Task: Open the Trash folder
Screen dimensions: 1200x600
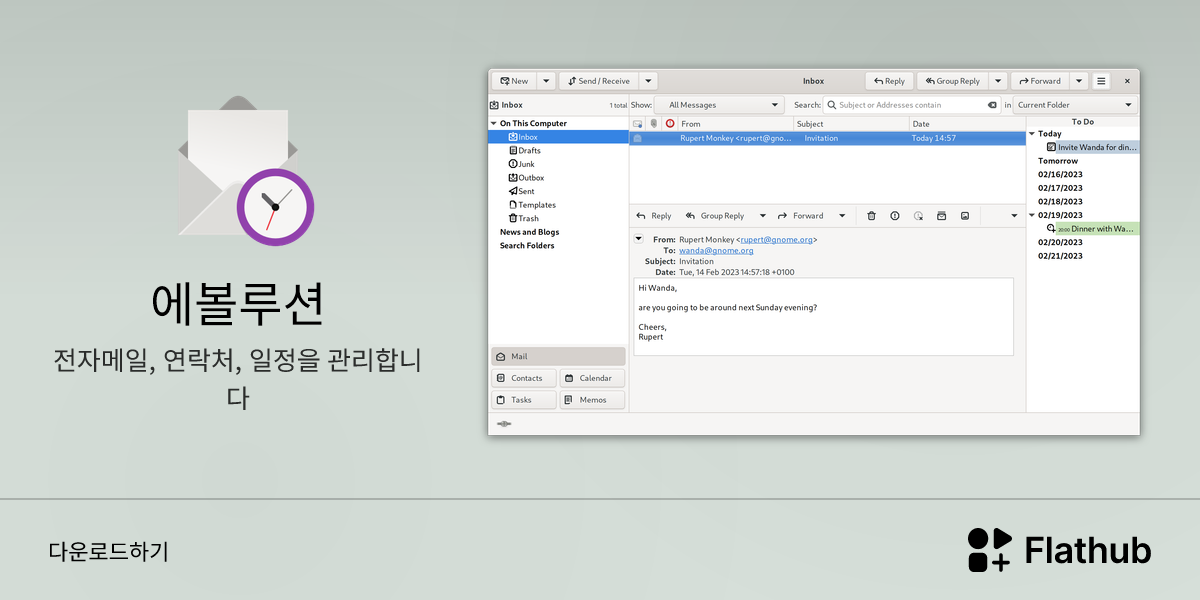Action: click(524, 218)
